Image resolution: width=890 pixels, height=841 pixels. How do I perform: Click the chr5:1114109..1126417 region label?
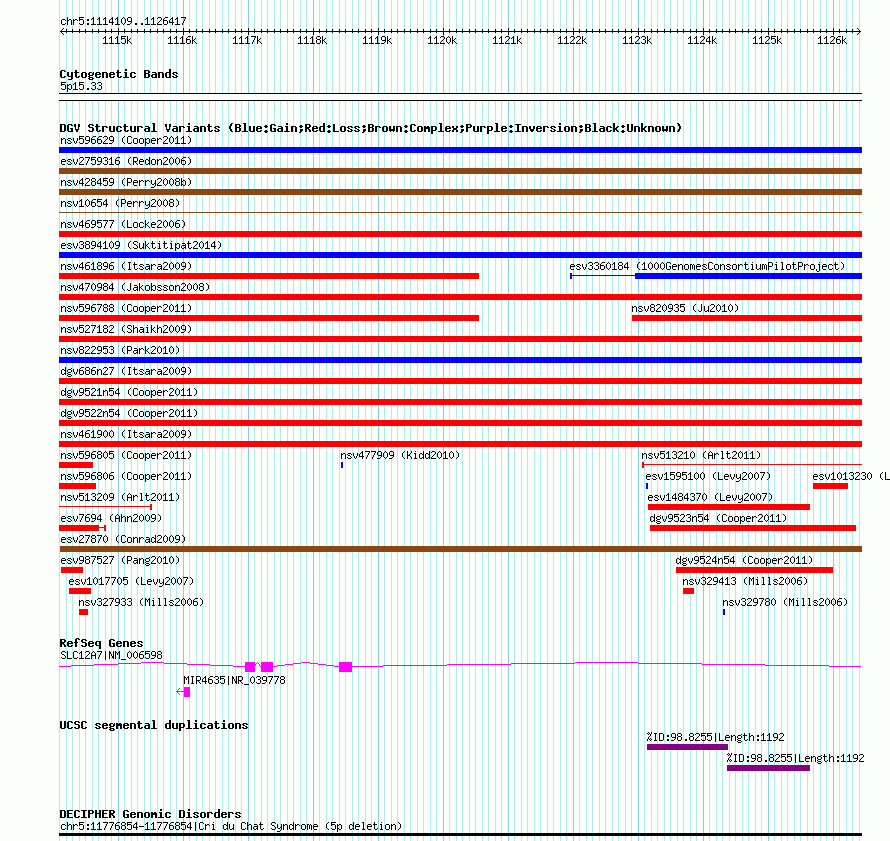(123, 21)
